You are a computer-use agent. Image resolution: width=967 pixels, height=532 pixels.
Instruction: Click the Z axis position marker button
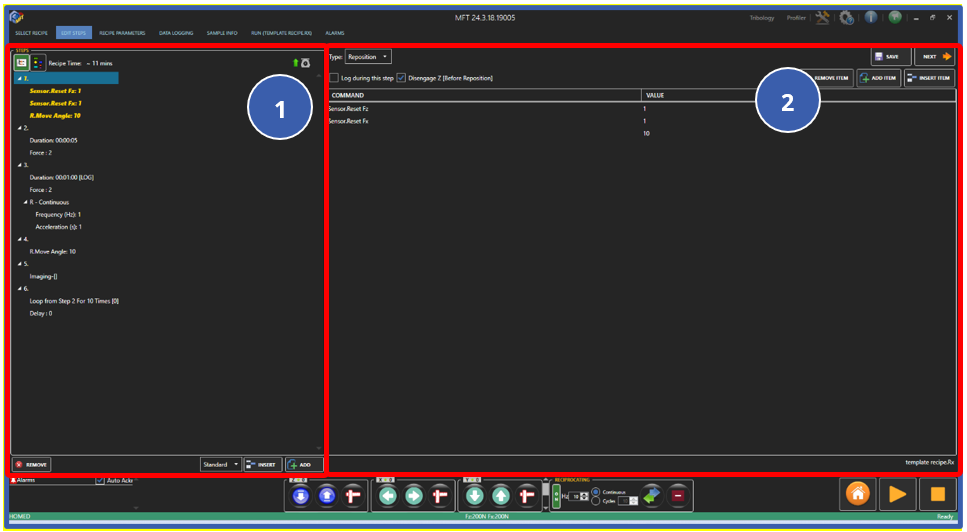[353, 496]
